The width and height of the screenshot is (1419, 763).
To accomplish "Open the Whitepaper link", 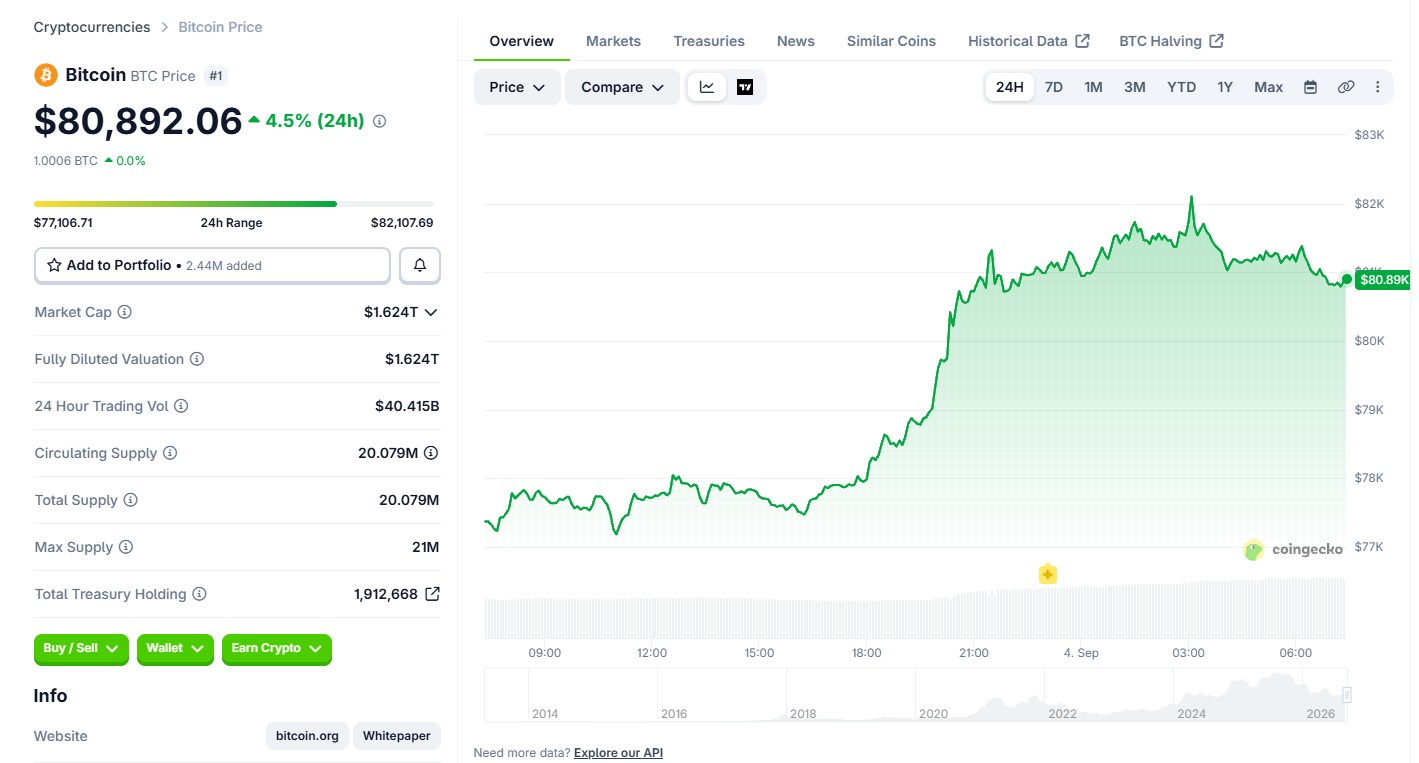I will (x=396, y=736).
